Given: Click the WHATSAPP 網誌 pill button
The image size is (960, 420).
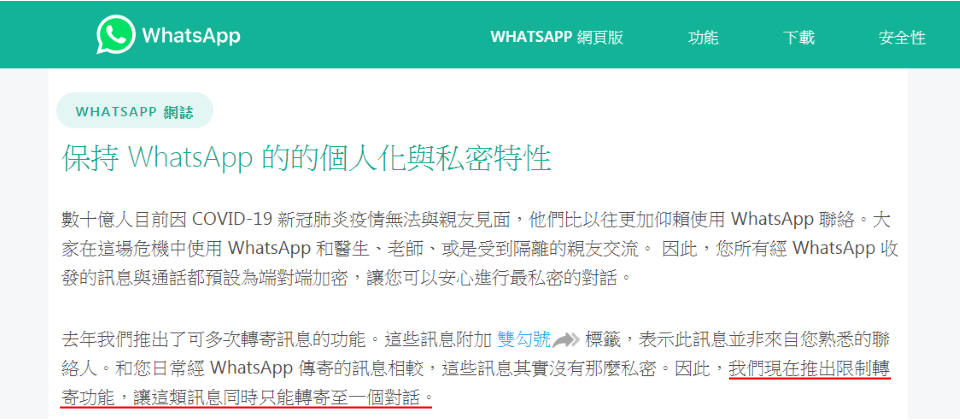Looking at the screenshot, I should (x=134, y=111).
